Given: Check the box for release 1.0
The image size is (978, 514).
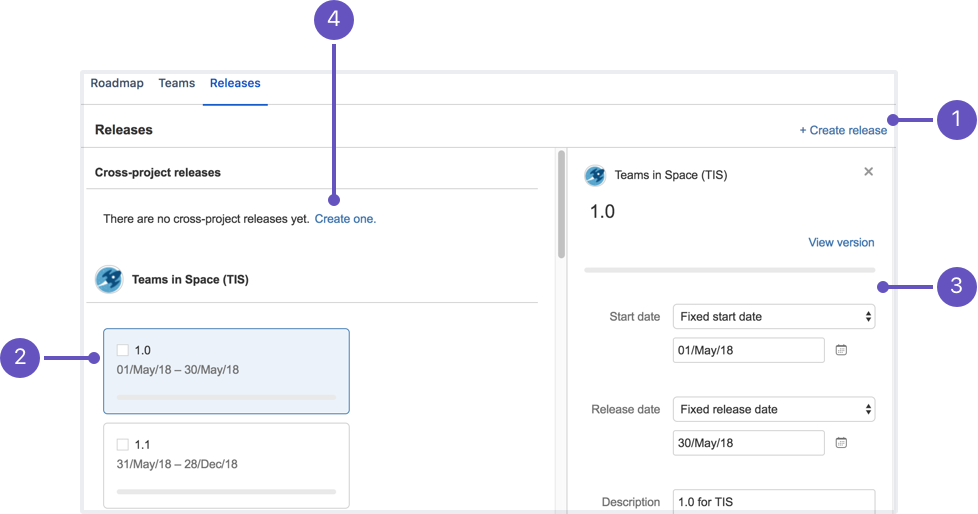Looking at the screenshot, I should click(x=123, y=350).
